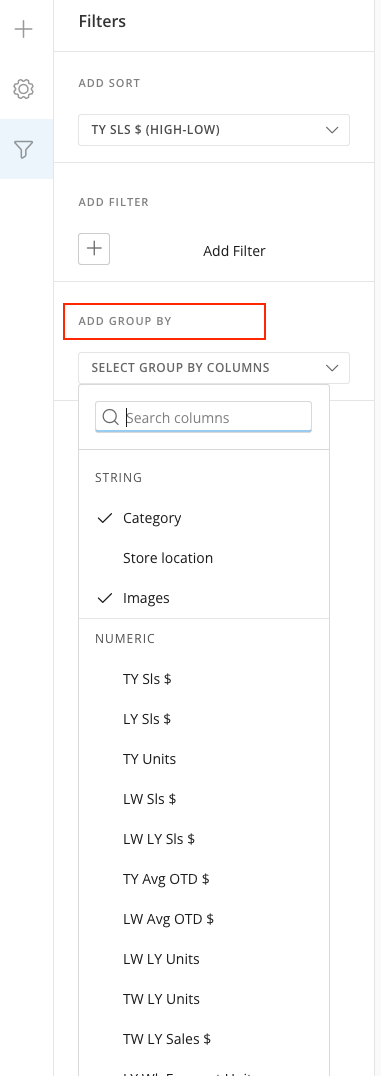Click the Add Filter label
This screenshot has width=381, height=1076.
pos(234,251)
